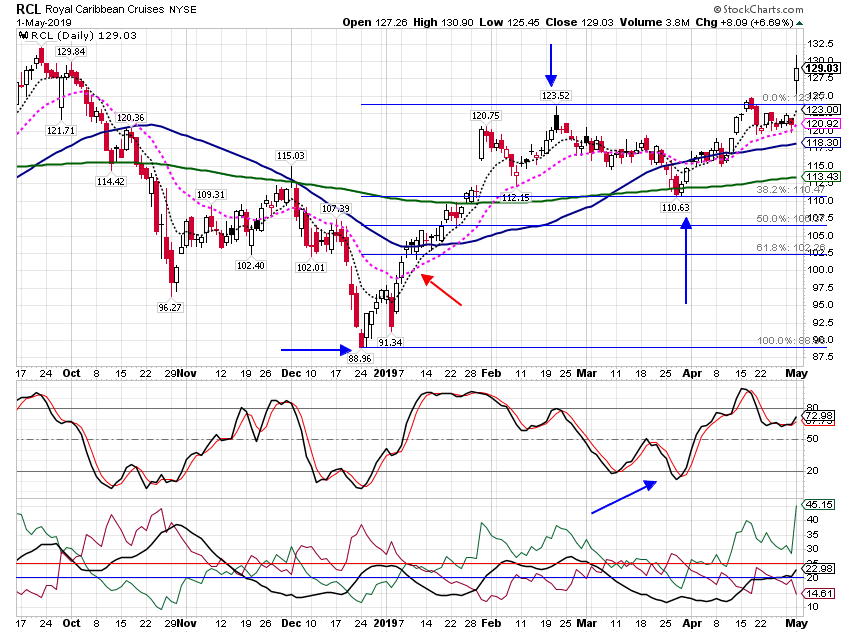Click the NYSE exchange label
The height and width of the screenshot is (633, 850).
tap(183, 9)
